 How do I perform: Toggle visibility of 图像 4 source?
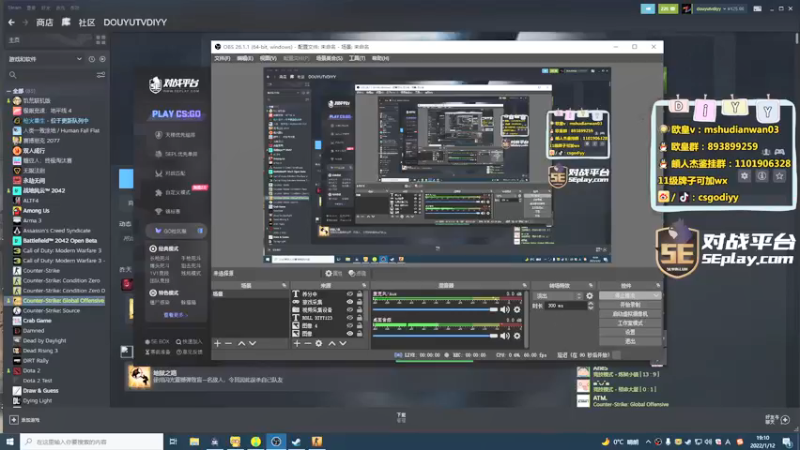(350, 326)
